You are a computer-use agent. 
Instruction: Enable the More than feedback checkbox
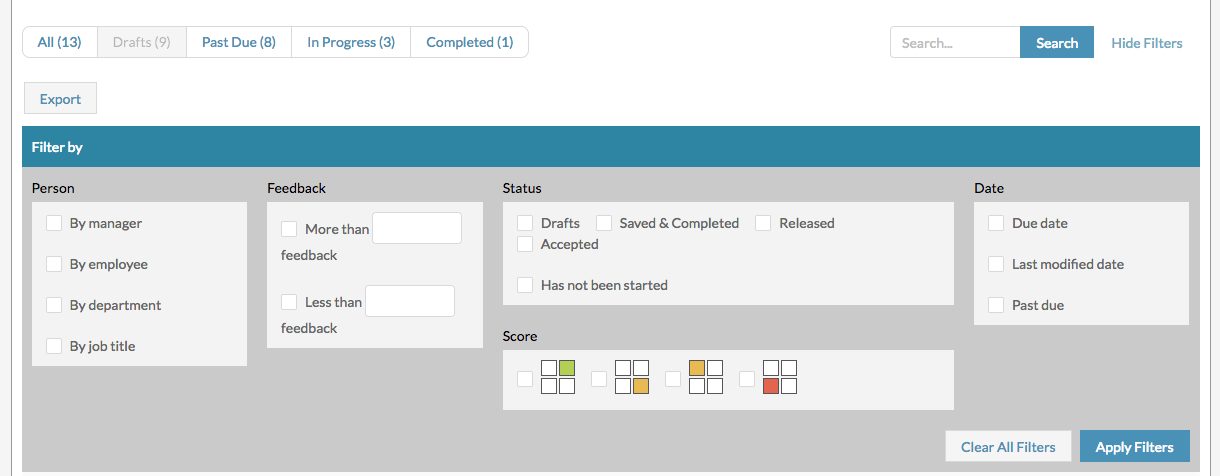click(x=289, y=229)
